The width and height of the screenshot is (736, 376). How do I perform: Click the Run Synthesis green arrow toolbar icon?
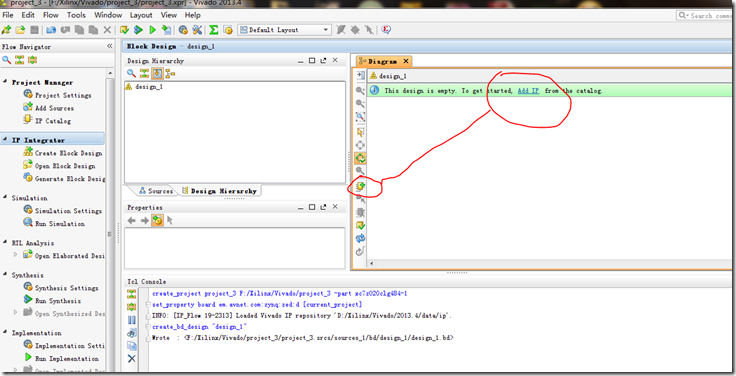138,30
